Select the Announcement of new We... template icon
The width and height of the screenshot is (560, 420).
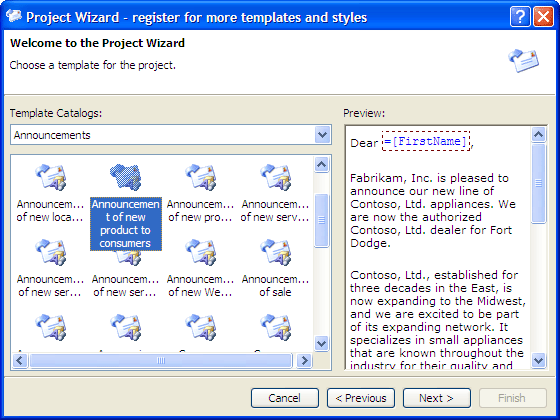(200, 252)
